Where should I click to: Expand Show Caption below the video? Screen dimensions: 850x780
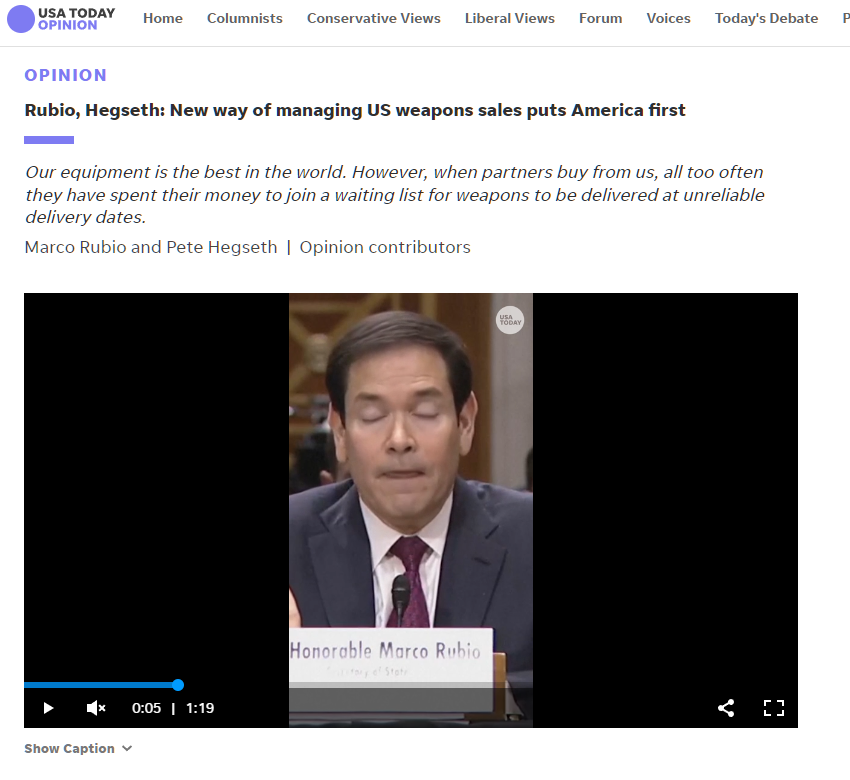78,749
